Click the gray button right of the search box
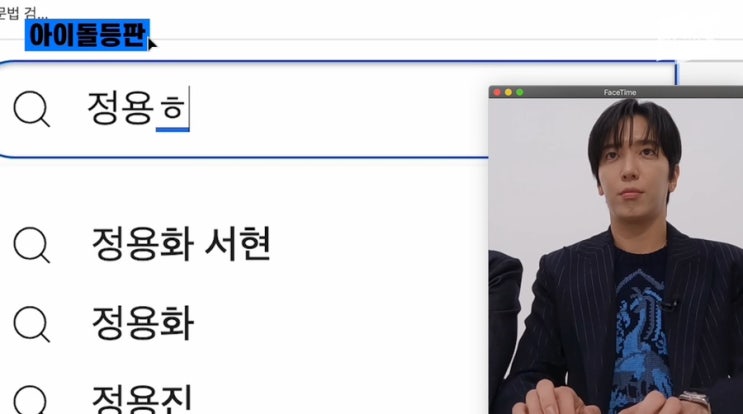The width and height of the screenshot is (743, 414). pyautogui.click(x=711, y=73)
